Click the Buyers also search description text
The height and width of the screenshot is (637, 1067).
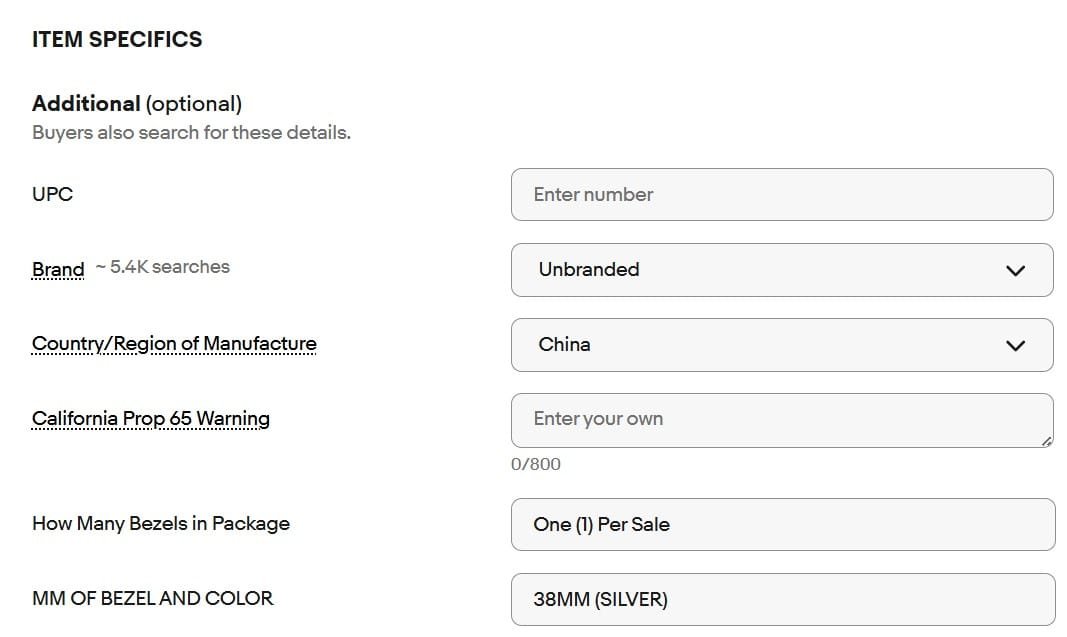pyautogui.click(x=191, y=132)
